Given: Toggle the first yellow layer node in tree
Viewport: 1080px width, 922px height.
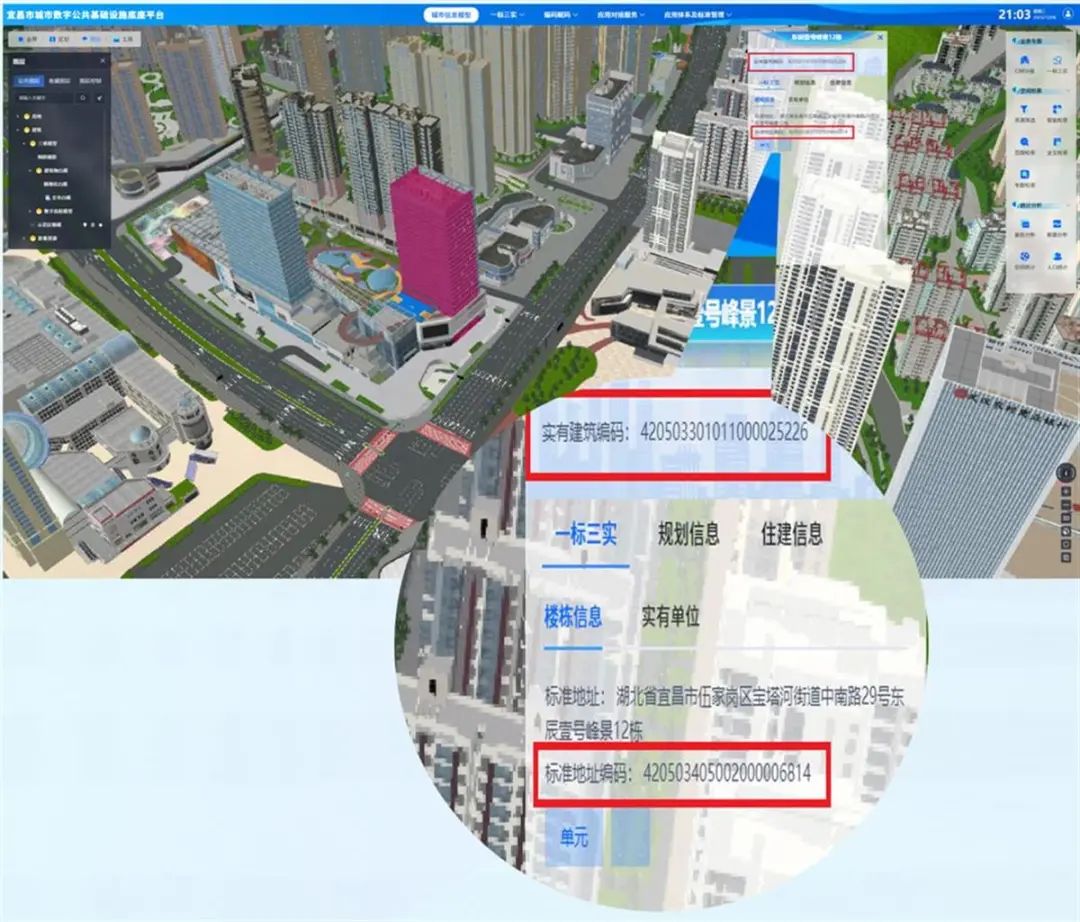Looking at the screenshot, I should tap(24, 118).
